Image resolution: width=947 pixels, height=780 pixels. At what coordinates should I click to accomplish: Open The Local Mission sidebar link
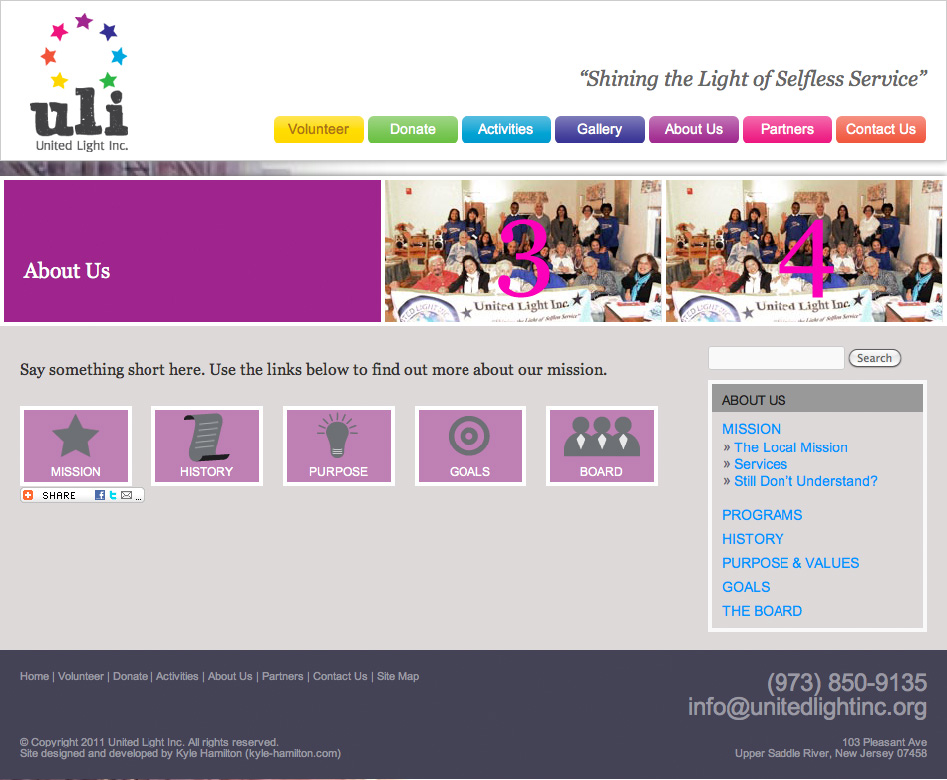[791, 448]
